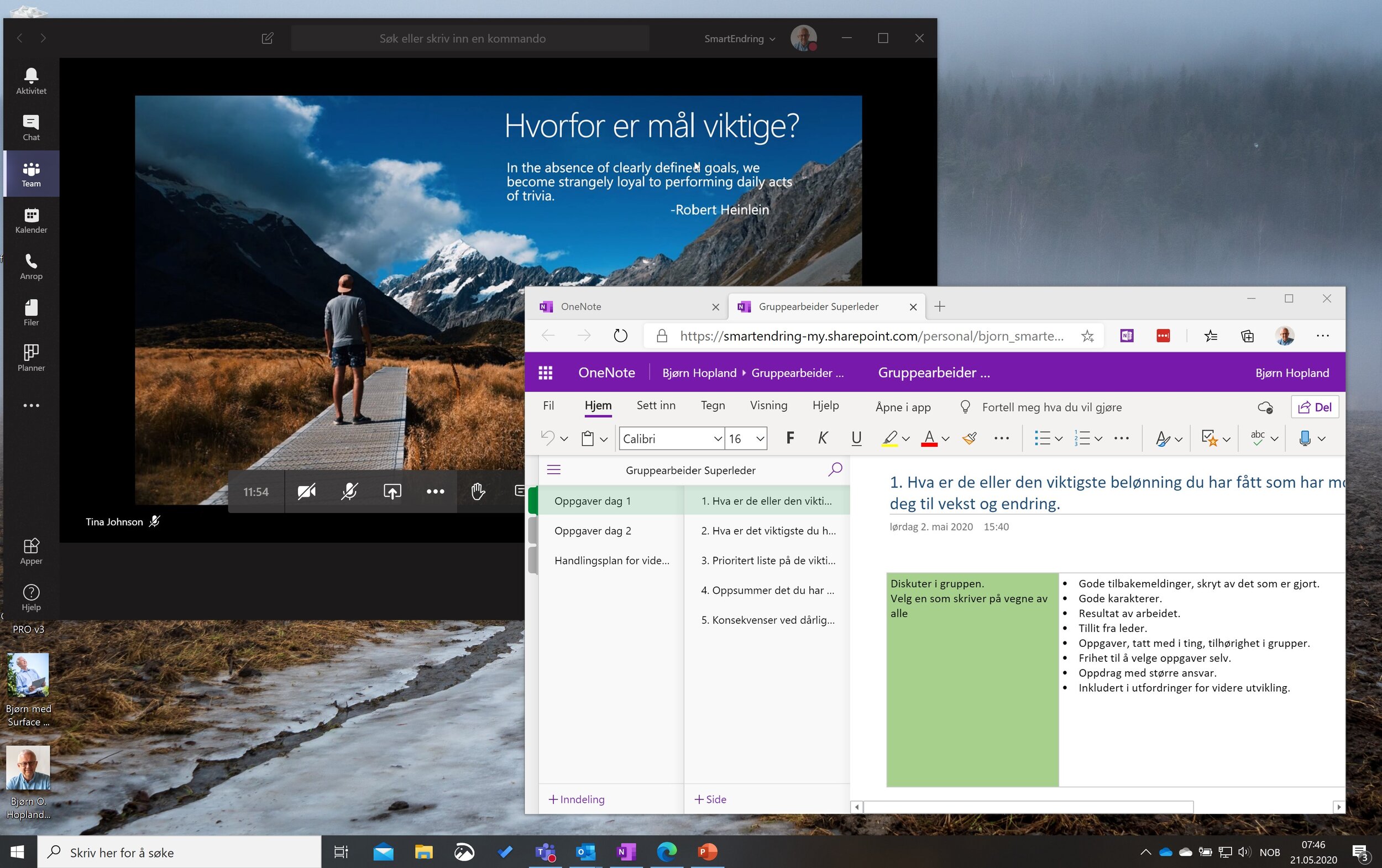1382x868 pixels.
Task: Apply the yellow highlight color
Action: pyautogui.click(x=889, y=438)
